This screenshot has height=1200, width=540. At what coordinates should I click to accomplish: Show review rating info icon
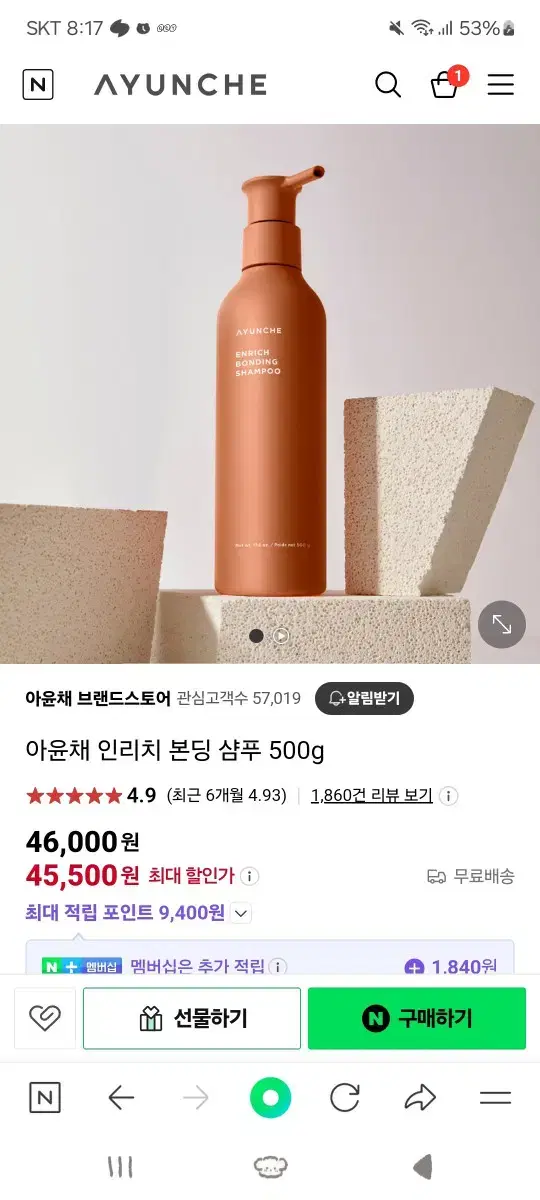(x=449, y=796)
